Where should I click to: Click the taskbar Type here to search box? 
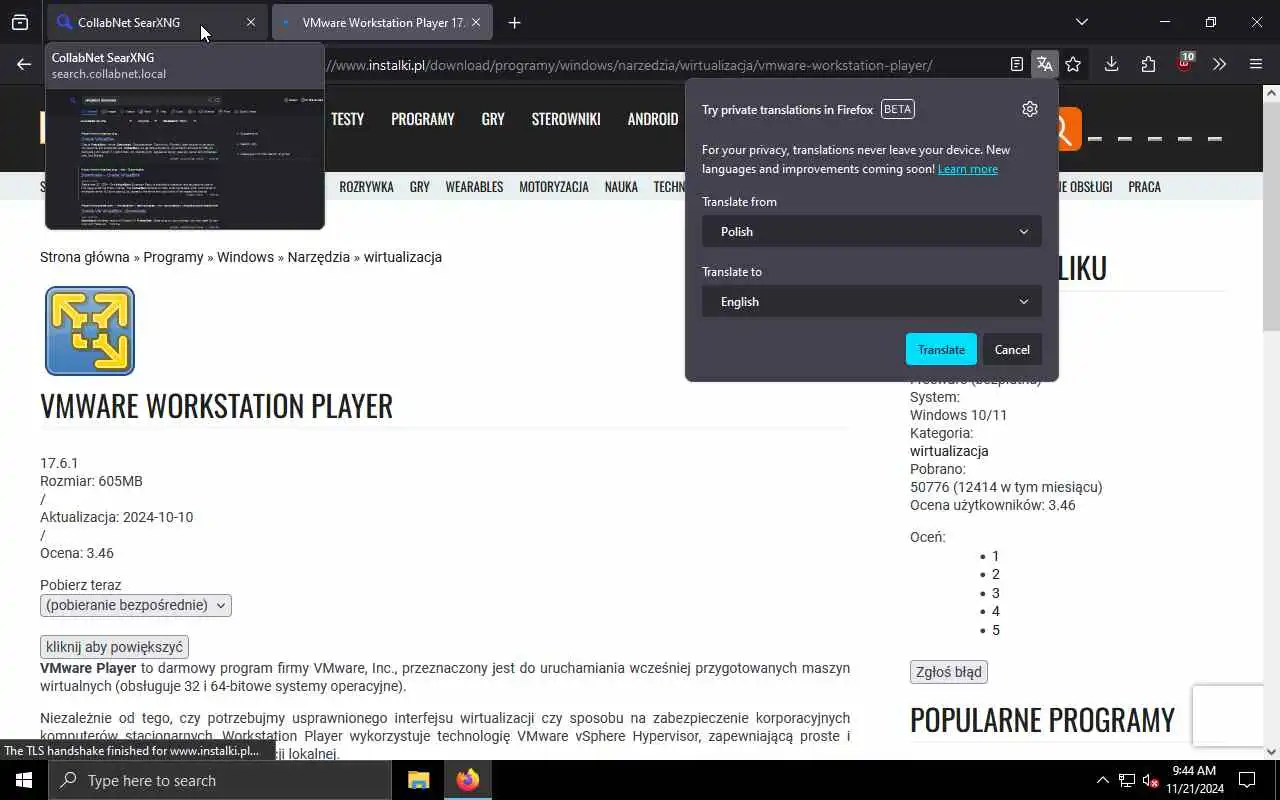[x=220, y=780]
